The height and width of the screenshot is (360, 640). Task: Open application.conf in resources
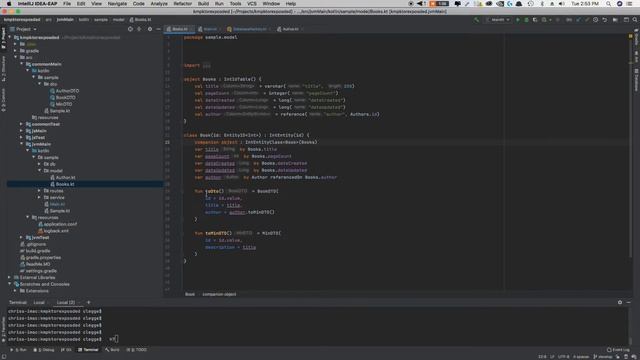[60, 224]
